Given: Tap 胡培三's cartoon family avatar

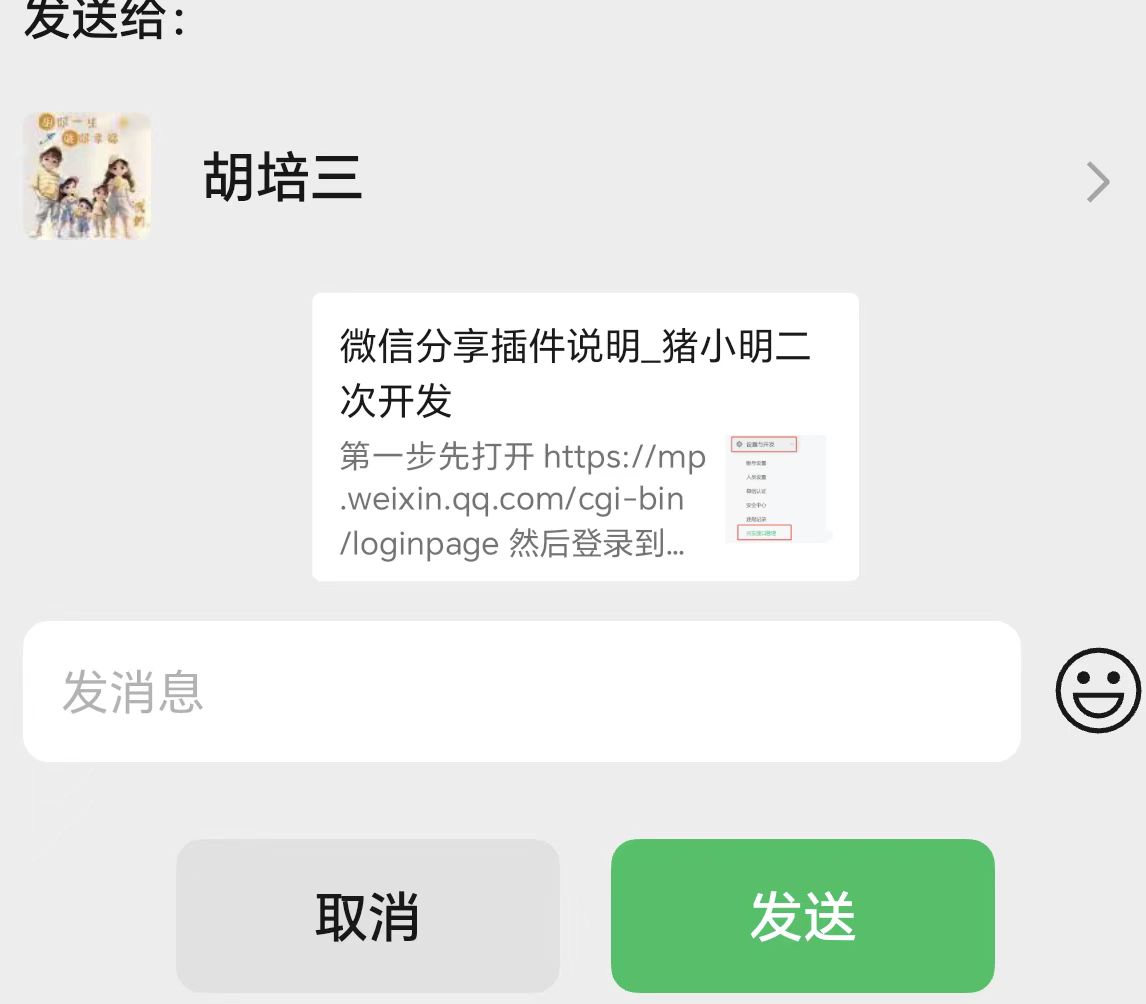Looking at the screenshot, I should click(87, 175).
